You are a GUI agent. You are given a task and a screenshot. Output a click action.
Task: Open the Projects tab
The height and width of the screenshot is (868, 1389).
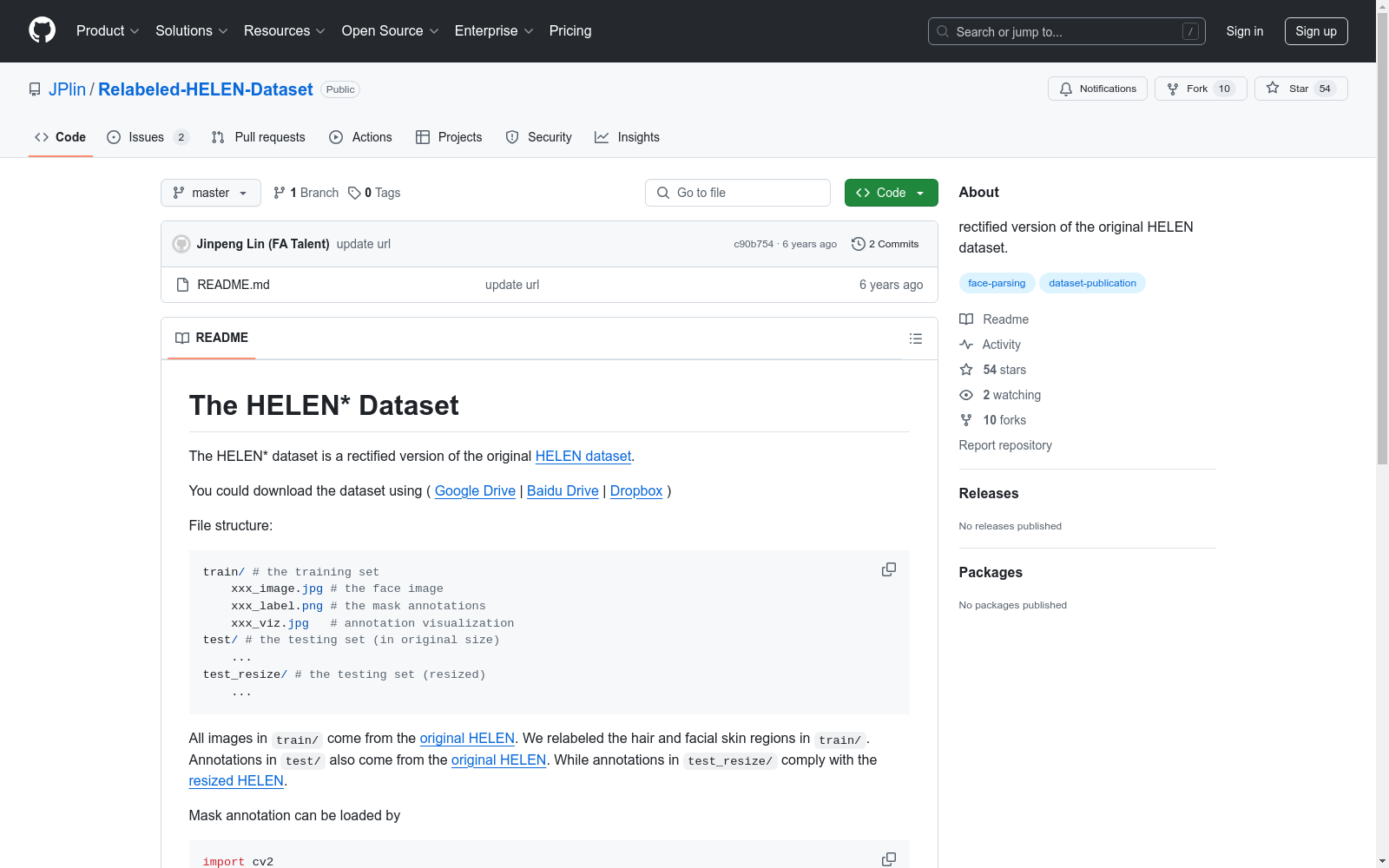point(449,137)
